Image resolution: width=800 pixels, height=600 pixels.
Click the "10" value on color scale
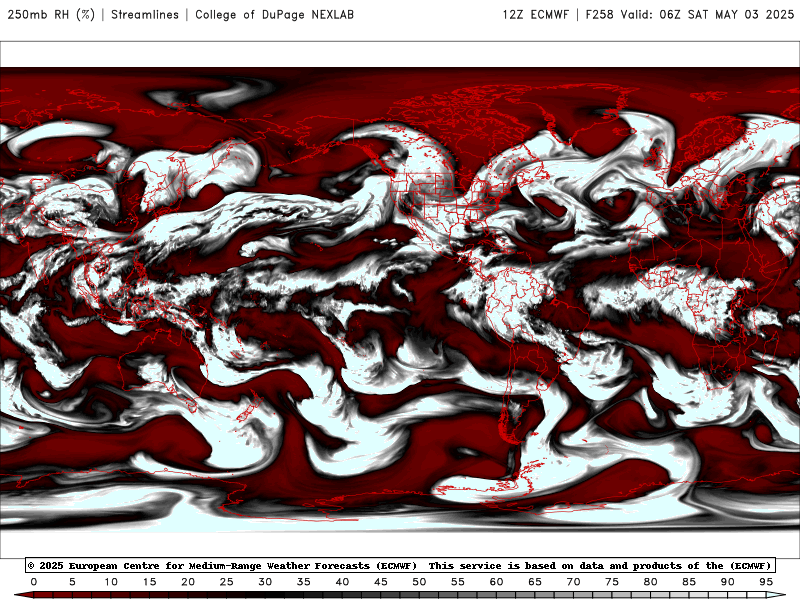[111, 582]
